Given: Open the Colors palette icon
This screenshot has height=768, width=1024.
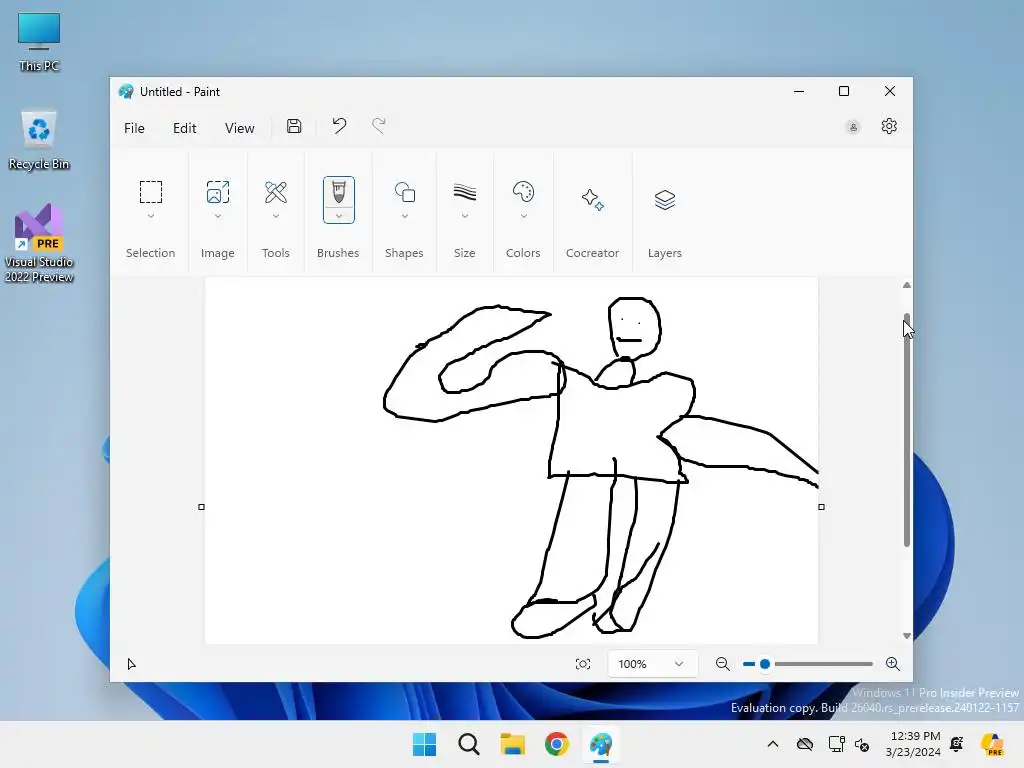Looking at the screenshot, I should 523,192.
